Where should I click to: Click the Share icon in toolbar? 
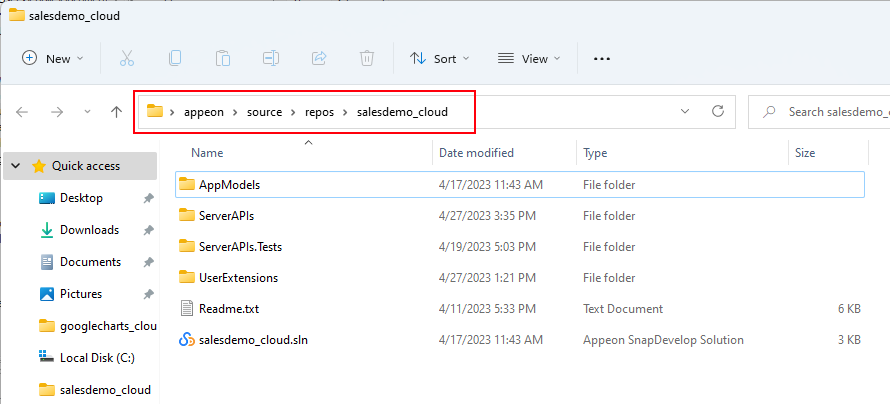(319, 58)
